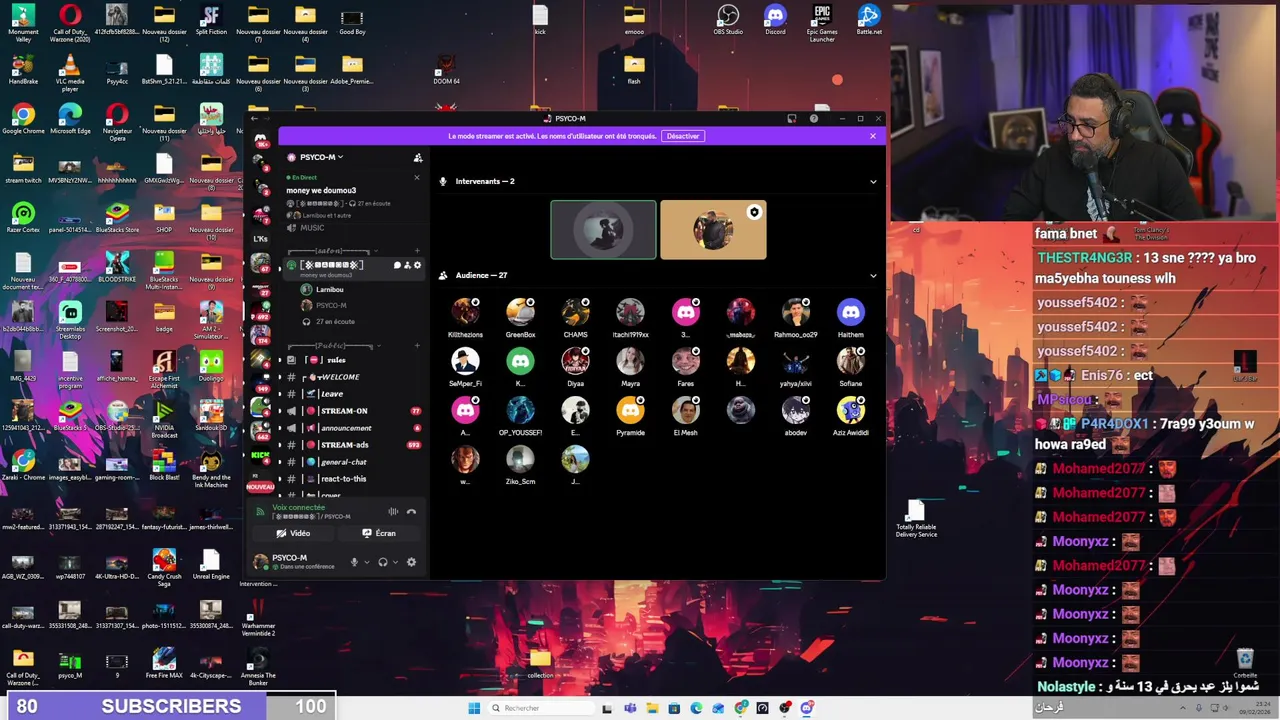
Task: Toggle noise suppression waveform icon
Action: tap(393, 512)
